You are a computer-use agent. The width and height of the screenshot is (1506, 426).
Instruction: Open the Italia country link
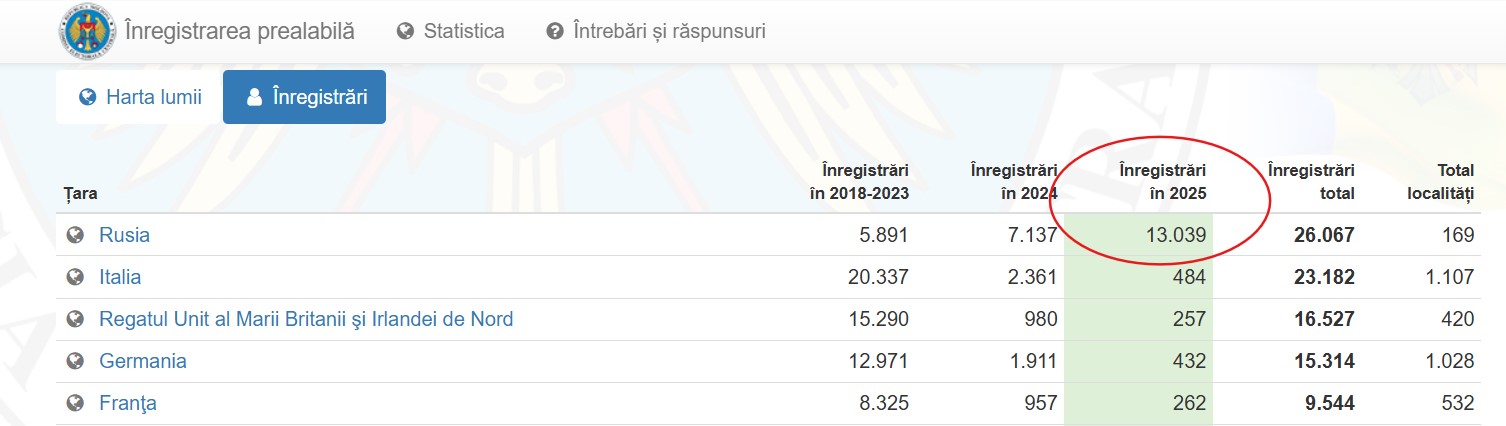pyautogui.click(x=120, y=277)
